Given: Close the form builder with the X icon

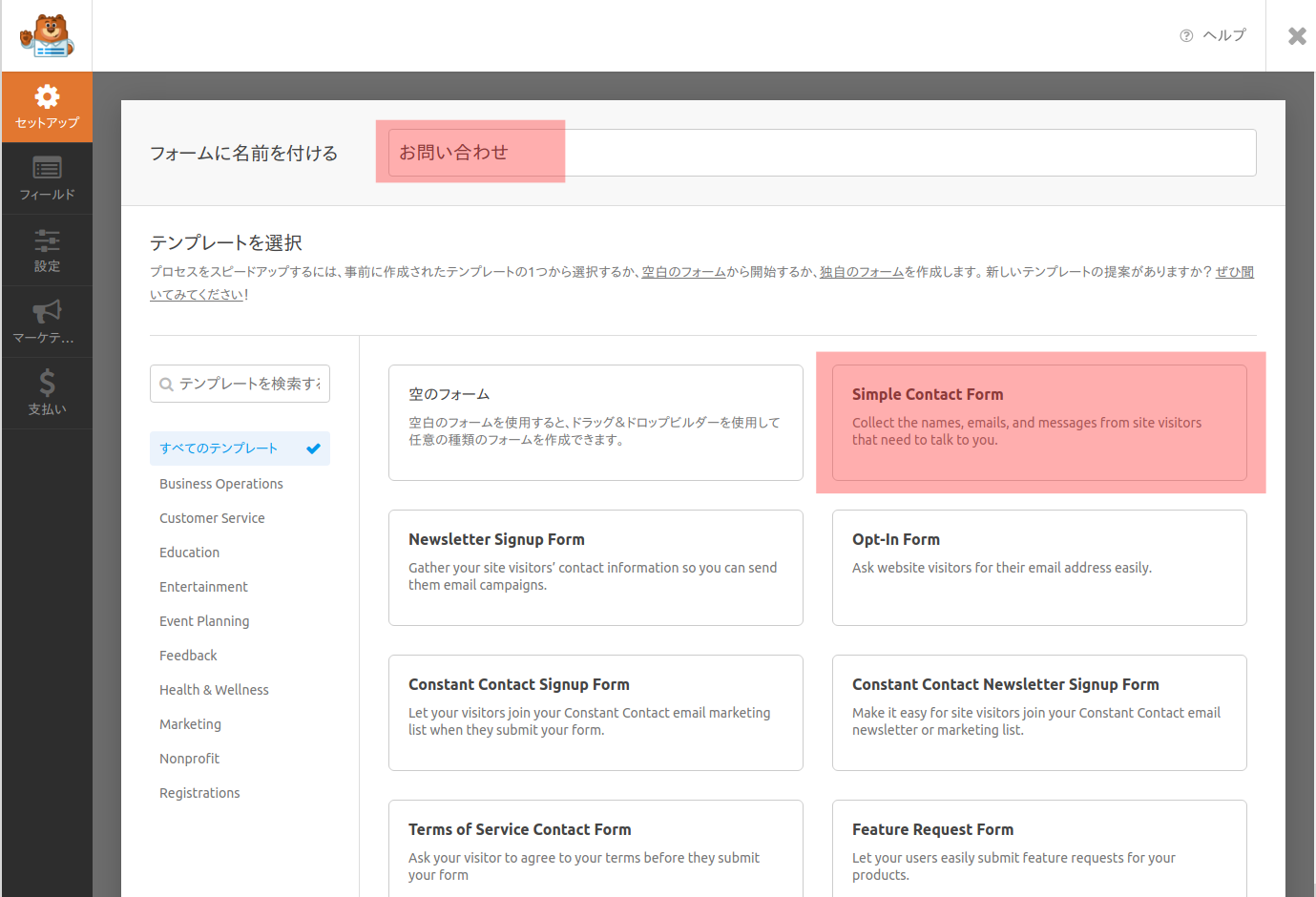Looking at the screenshot, I should (x=1297, y=36).
